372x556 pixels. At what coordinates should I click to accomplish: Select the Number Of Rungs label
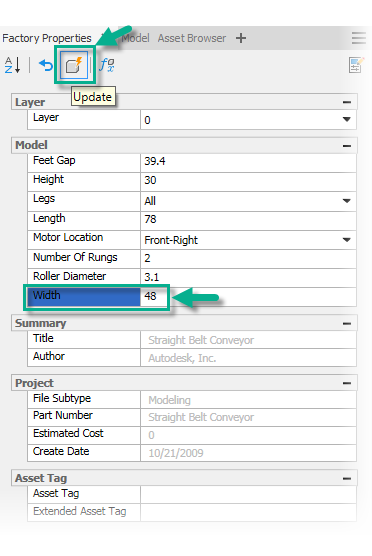click(x=84, y=258)
